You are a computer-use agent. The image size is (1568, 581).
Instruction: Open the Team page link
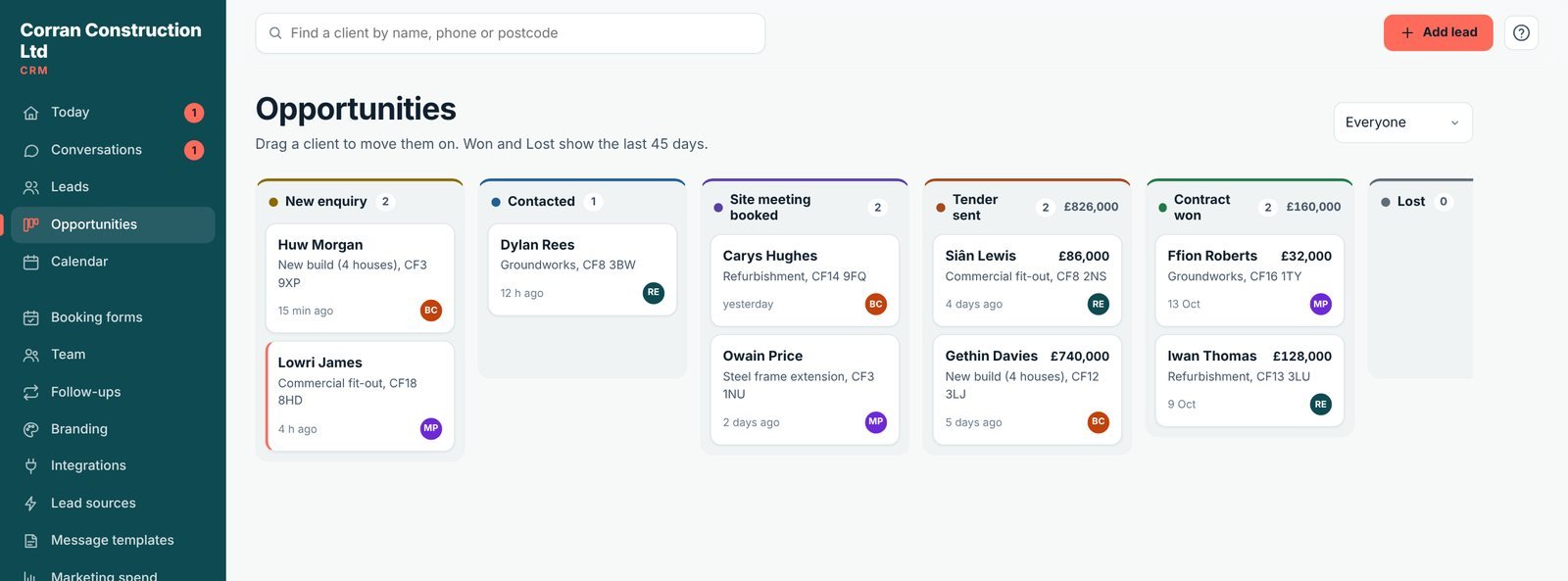113,355
